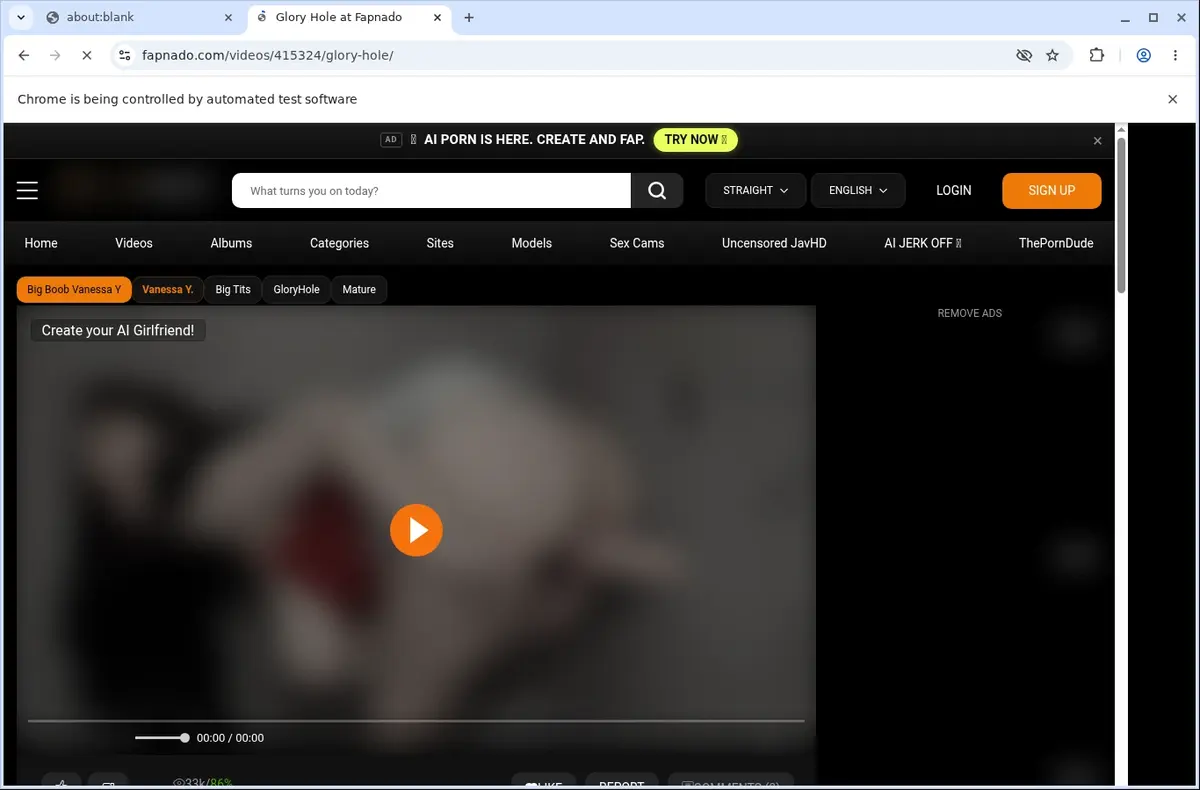Click the Chrome back arrow

coord(24,56)
